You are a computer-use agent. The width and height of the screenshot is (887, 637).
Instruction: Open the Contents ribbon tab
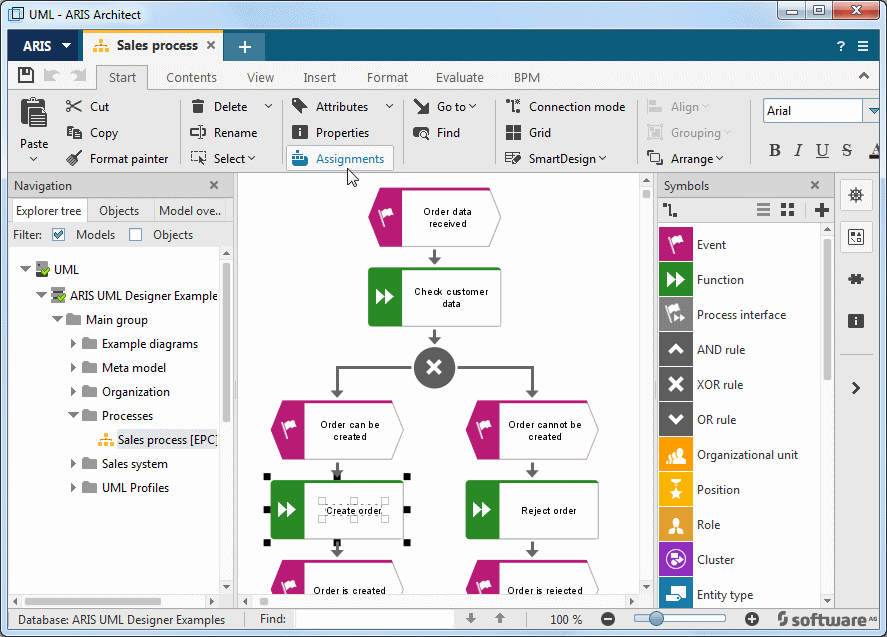[x=191, y=78]
